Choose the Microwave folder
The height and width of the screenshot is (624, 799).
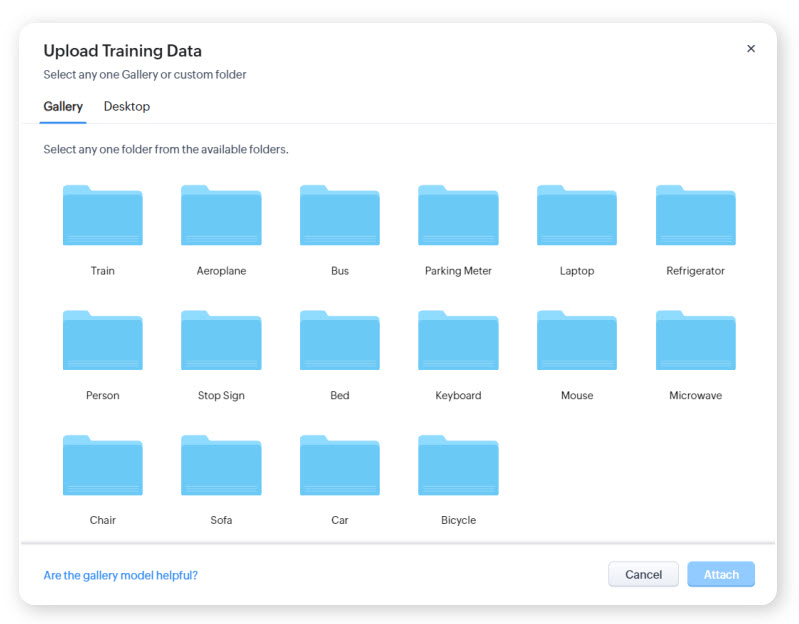coord(695,341)
